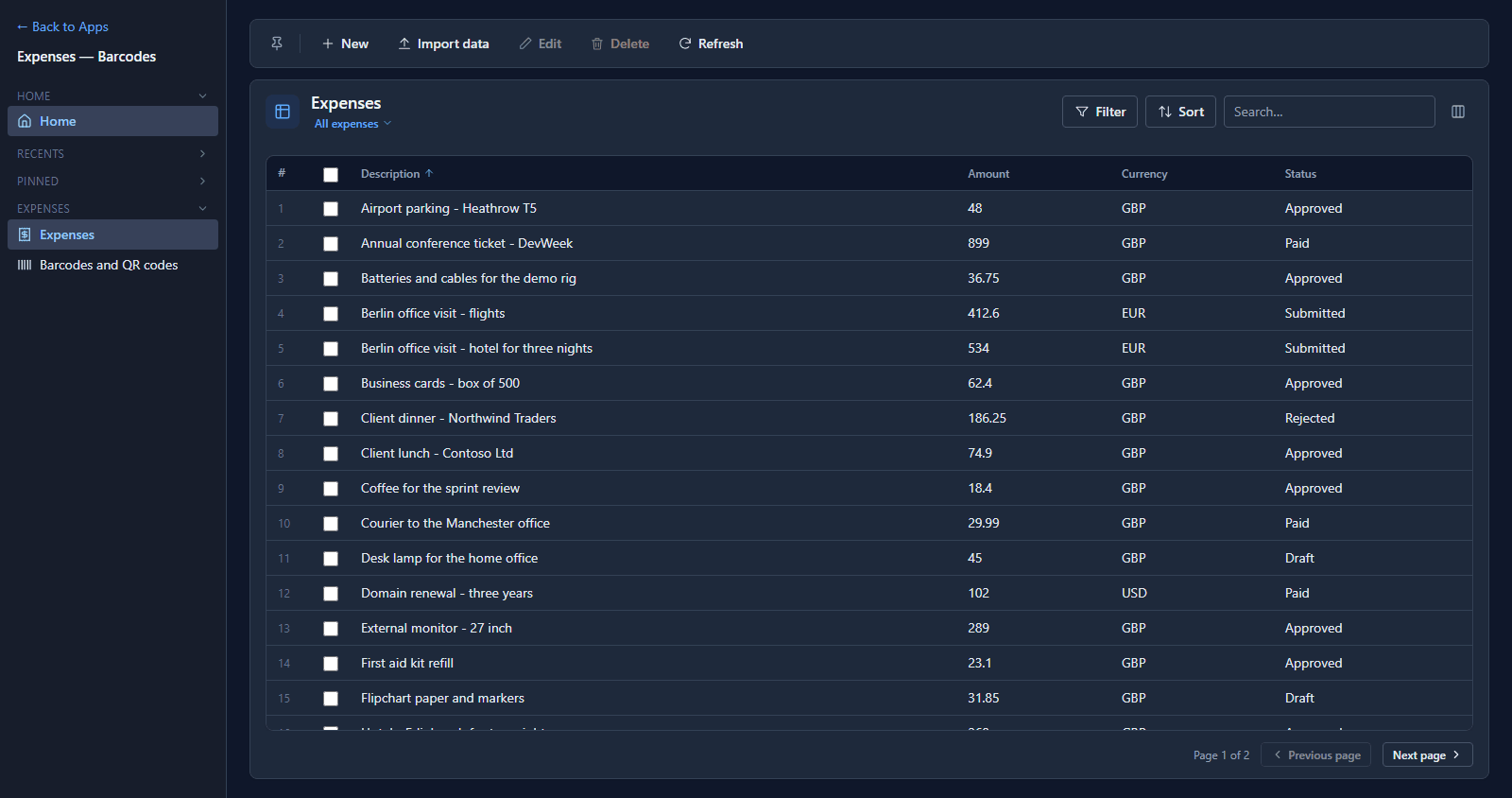Image resolution: width=1512 pixels, height=798 pixels.
Task: Open the All expenses view dropdown
Action: click(x=352, y=124)
